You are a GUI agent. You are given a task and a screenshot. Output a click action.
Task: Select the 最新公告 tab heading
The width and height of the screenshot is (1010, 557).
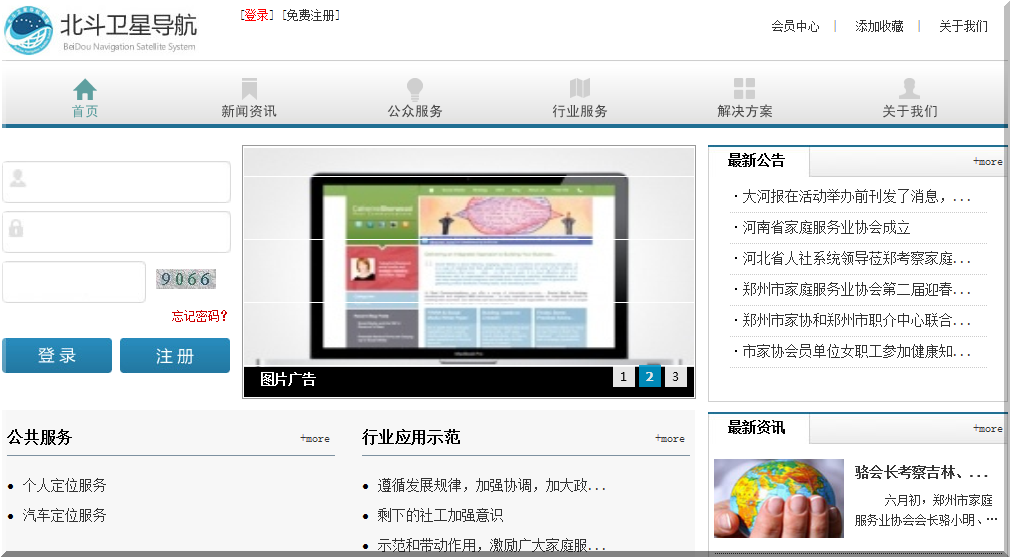(756, 161)
